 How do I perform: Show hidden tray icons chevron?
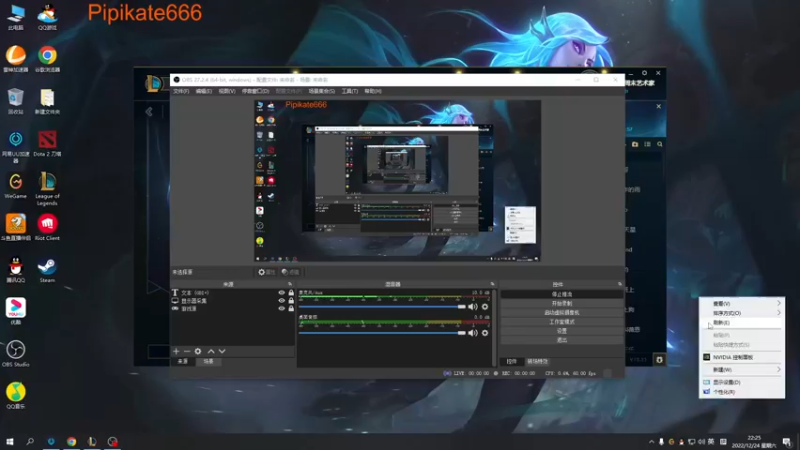[652, 442]
